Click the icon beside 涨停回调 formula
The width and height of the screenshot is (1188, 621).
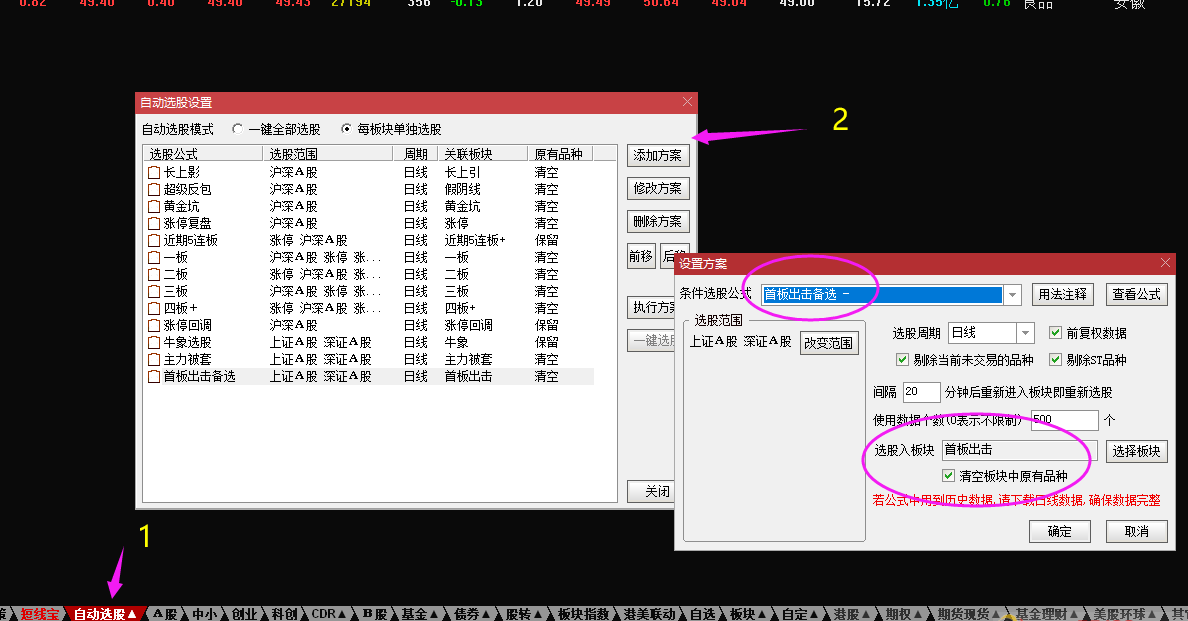click(154, 326)
